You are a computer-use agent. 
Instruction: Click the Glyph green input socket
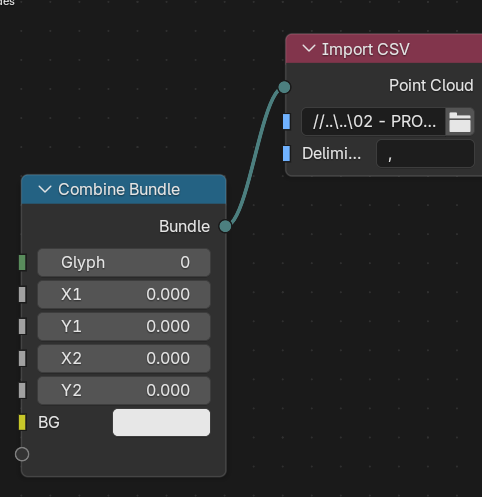22,262
